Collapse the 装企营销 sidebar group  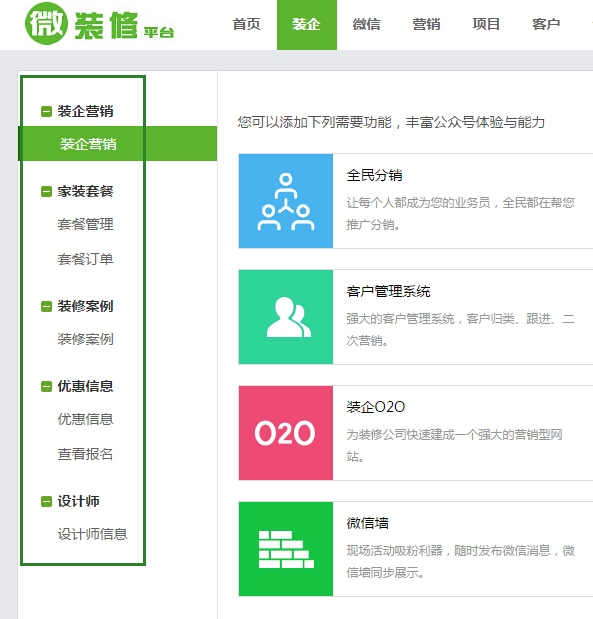coord(46,112)
